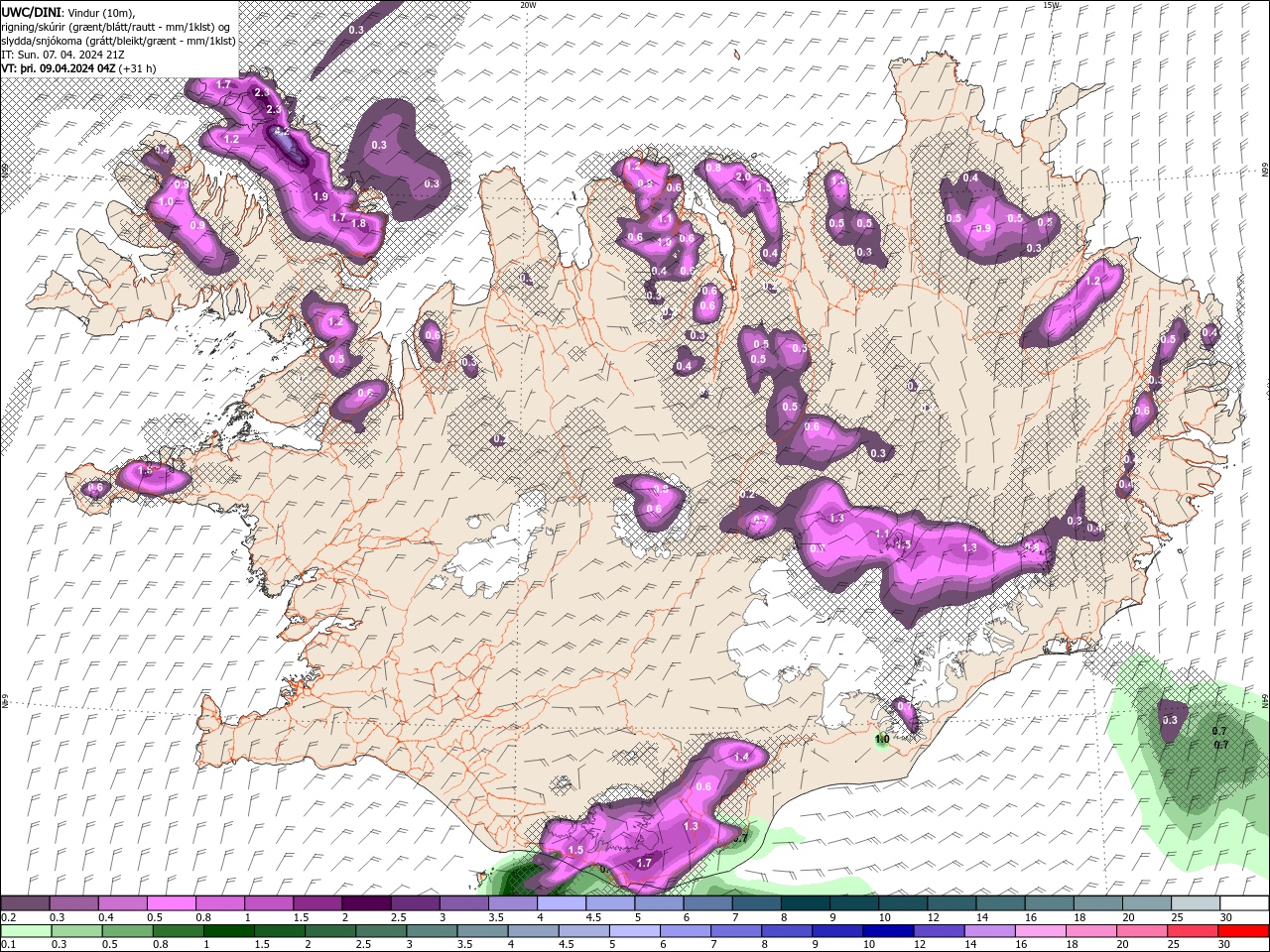
Task: Select the 'VT: þri. 09.04.2024 04Z' valid time
Action: (59, 68)
